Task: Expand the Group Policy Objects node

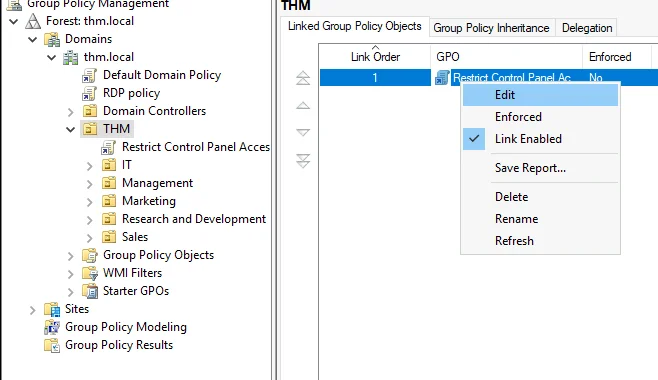Action: click(x=70, y=256)
